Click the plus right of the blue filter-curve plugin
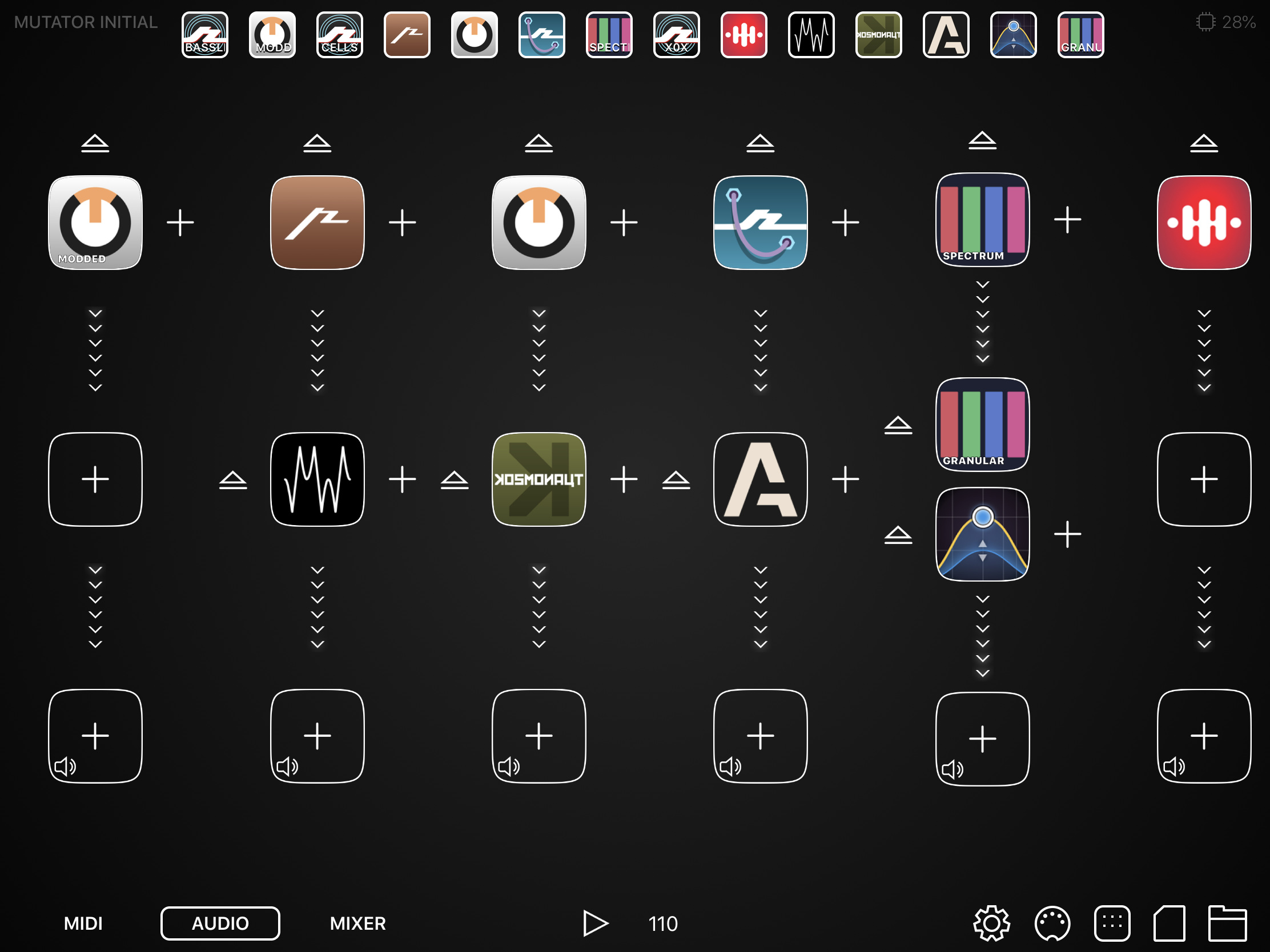This screenshot has height=952, width=1270. pyautogui.click(x=1068, y=534)
